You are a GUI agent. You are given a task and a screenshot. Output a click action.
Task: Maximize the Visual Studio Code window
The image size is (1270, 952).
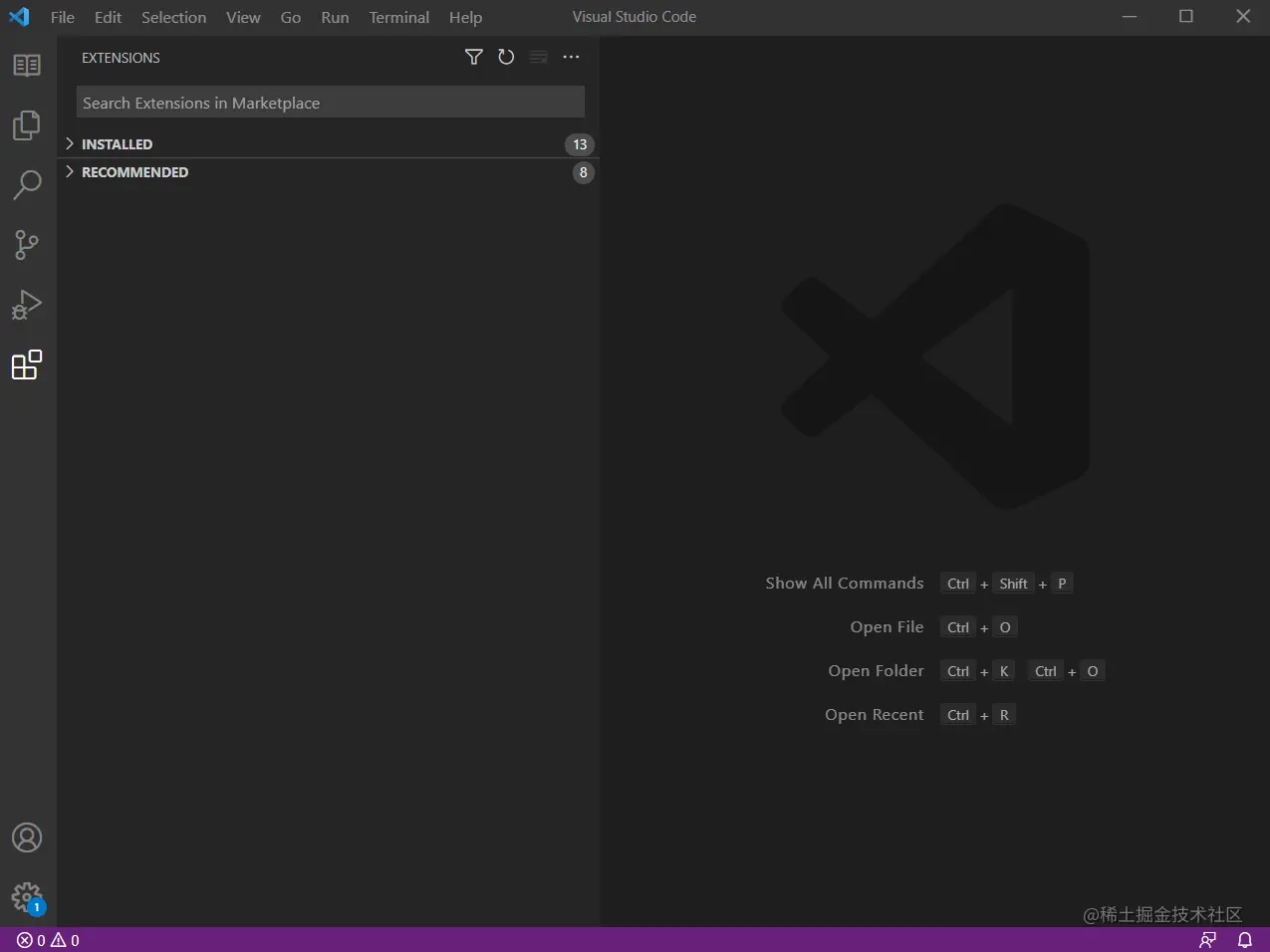[x=1186, y=17]
